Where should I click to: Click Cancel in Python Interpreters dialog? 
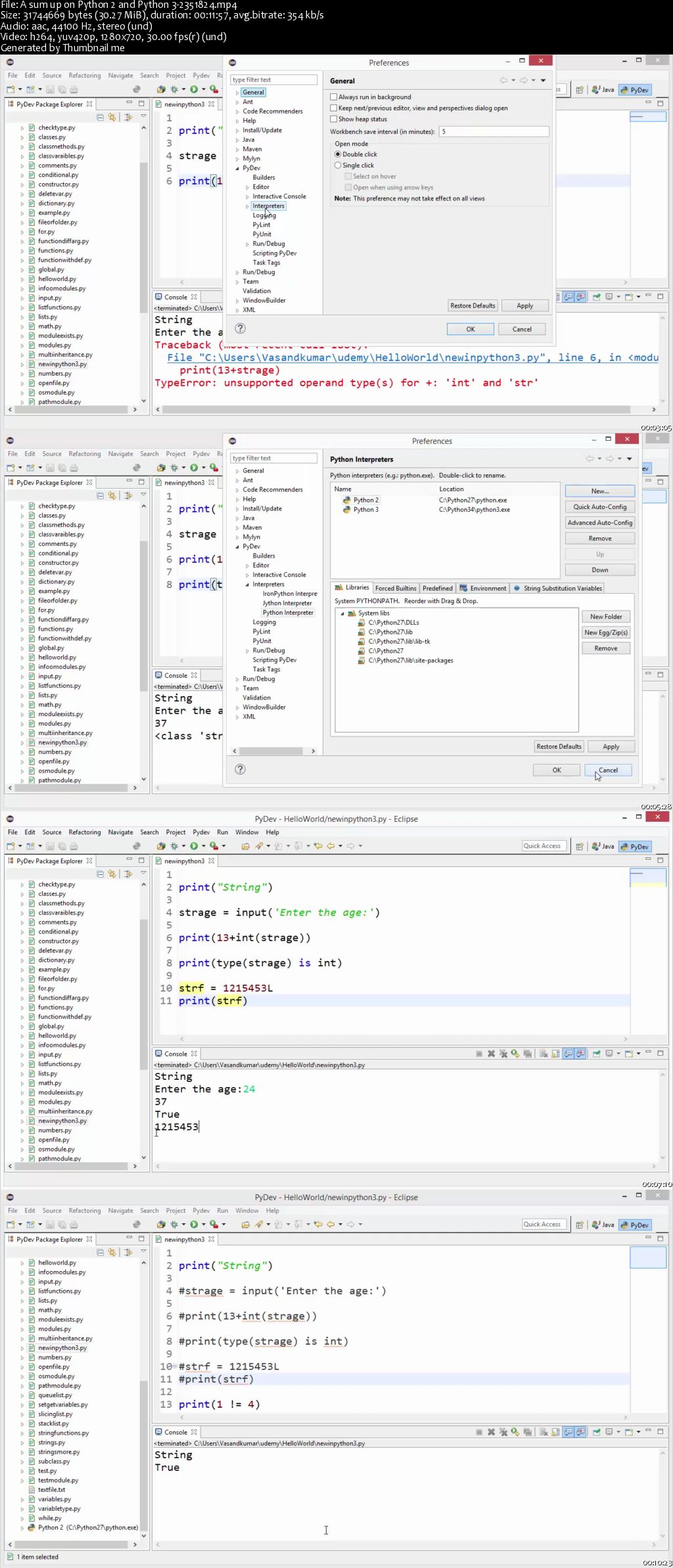click(x=608, y=770)
